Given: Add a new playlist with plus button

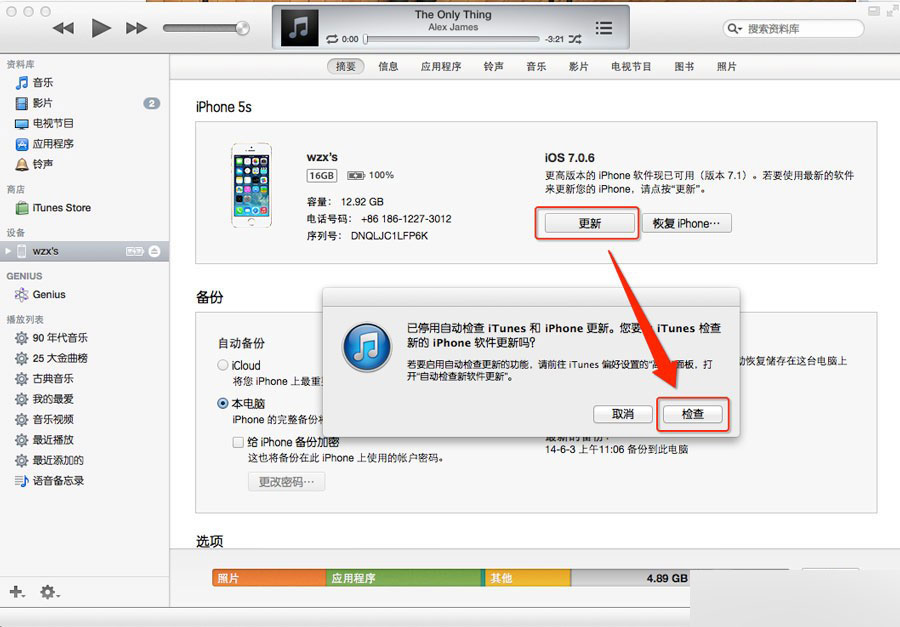Looking at the screenshot, I should point(17,591).
